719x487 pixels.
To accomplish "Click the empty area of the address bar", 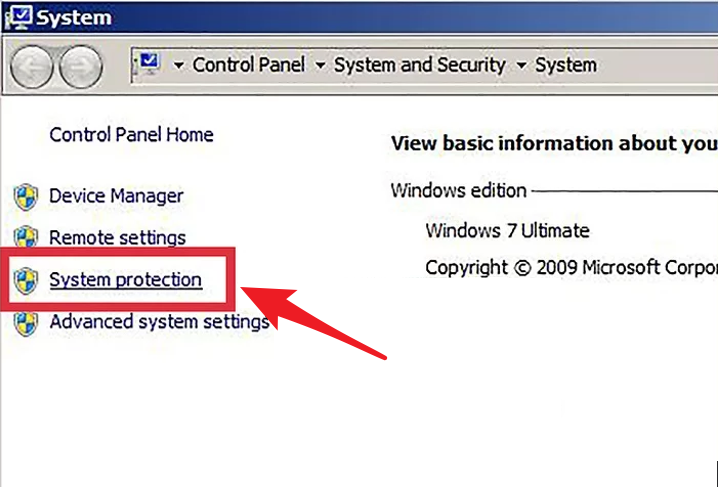I will [x=656, y=65].
